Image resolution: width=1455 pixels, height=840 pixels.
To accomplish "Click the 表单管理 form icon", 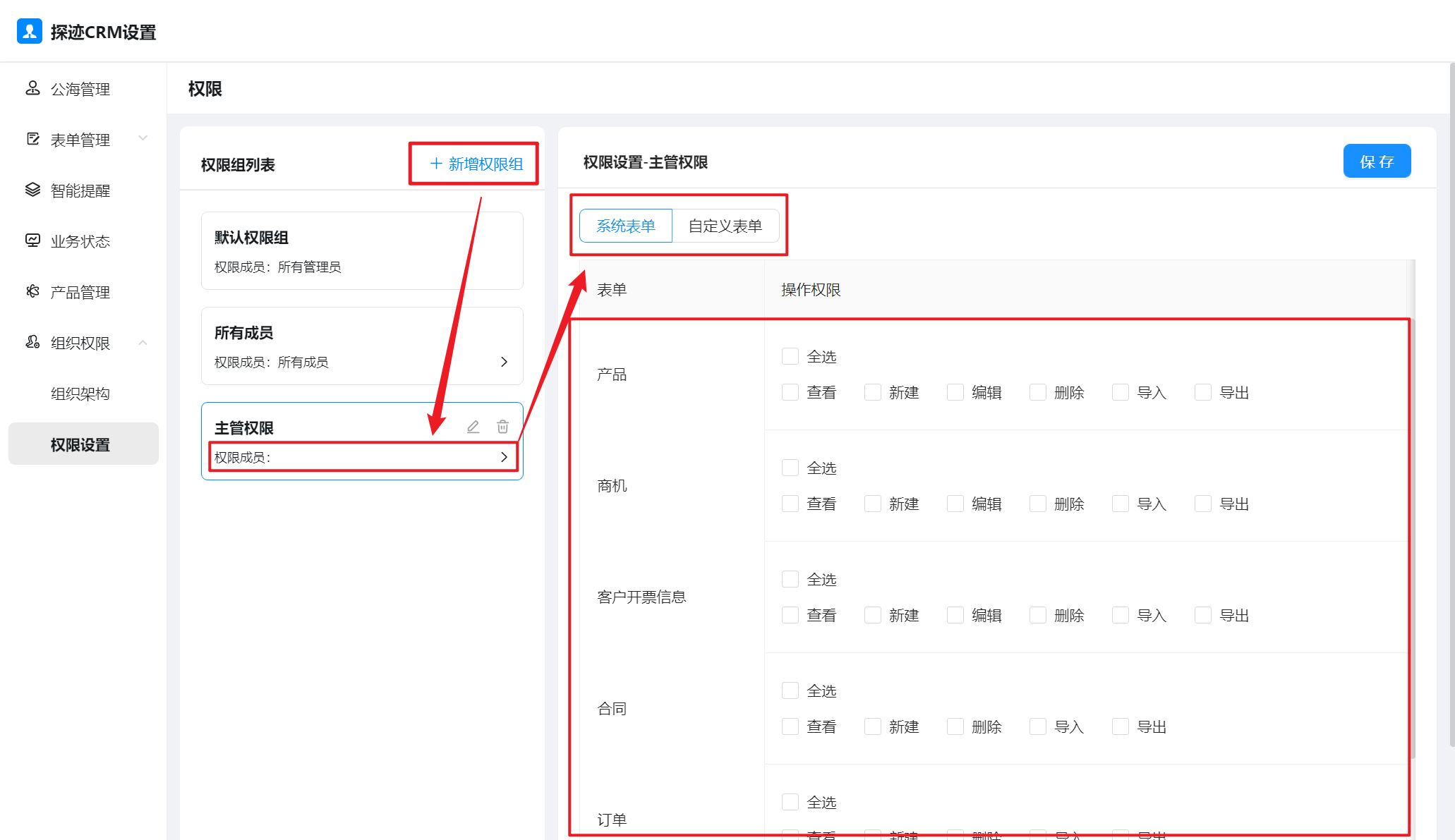I will pyautogui.click(x=32, y=139).
